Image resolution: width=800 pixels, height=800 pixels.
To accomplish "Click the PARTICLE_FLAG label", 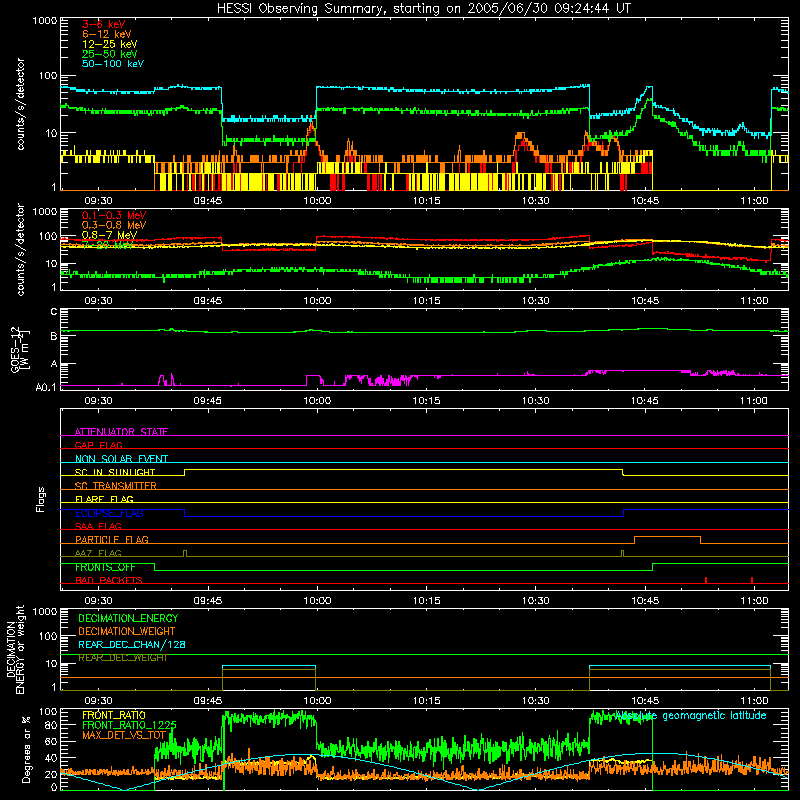I will point(112,540).
